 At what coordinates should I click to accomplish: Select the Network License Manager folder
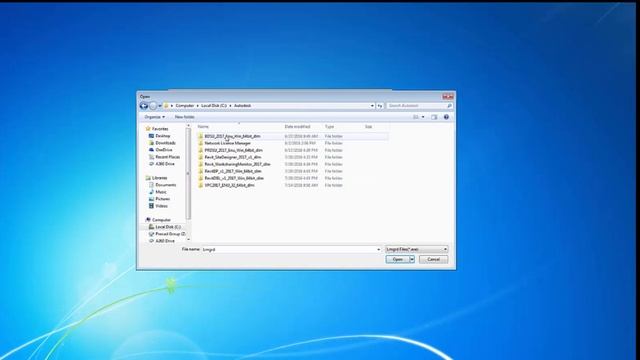click(292, 143)
